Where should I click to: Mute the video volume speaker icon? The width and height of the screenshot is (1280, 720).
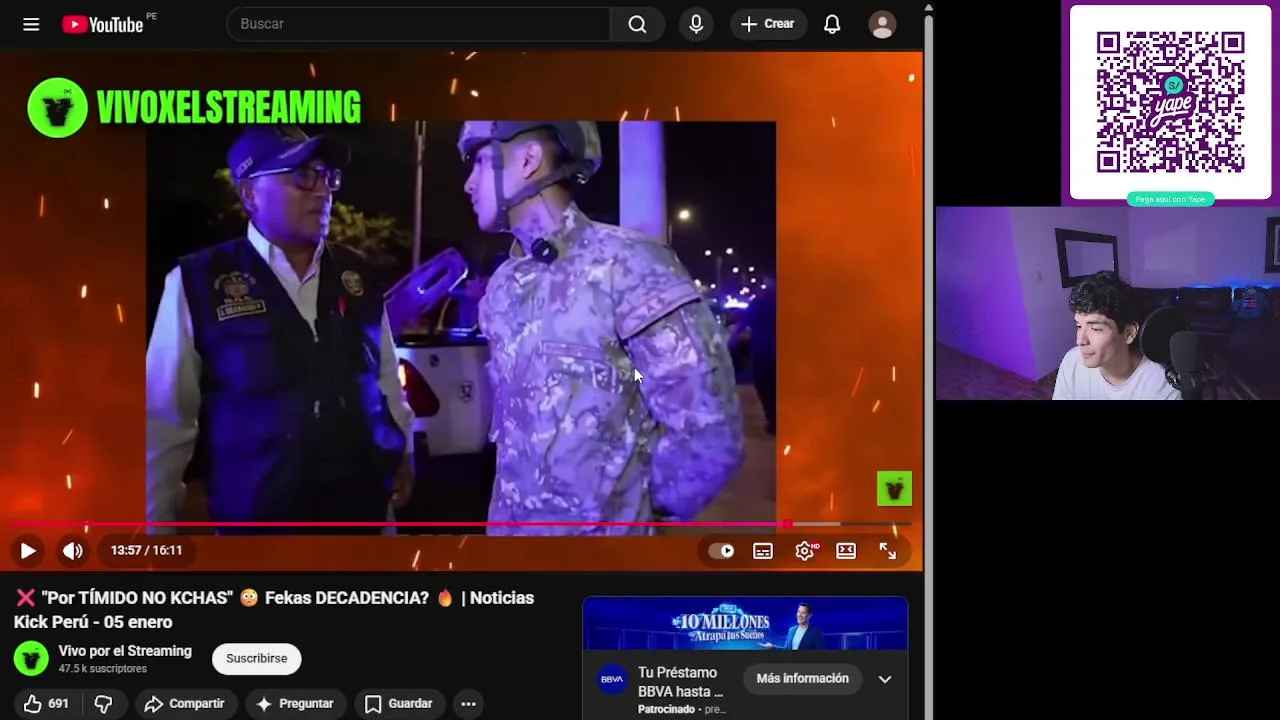pyautogui.click(x=73, y=550)
